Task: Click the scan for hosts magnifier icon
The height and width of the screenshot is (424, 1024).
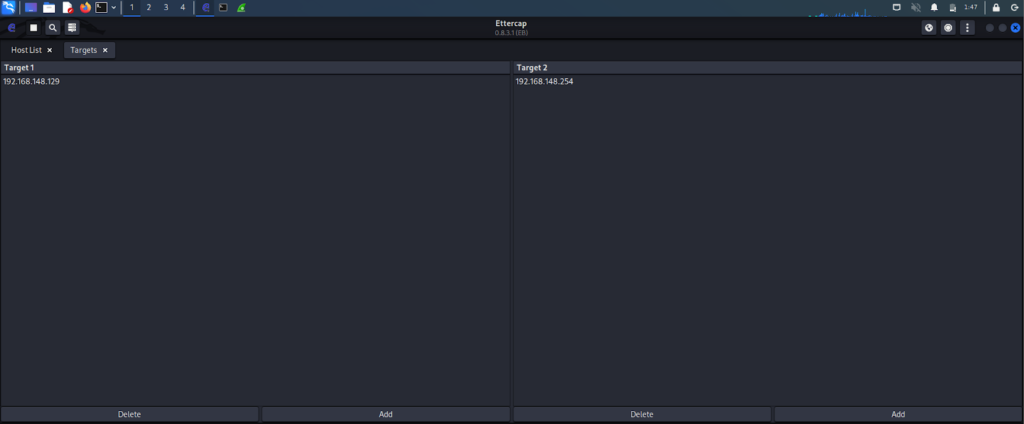Action: [x=52, y=28]
